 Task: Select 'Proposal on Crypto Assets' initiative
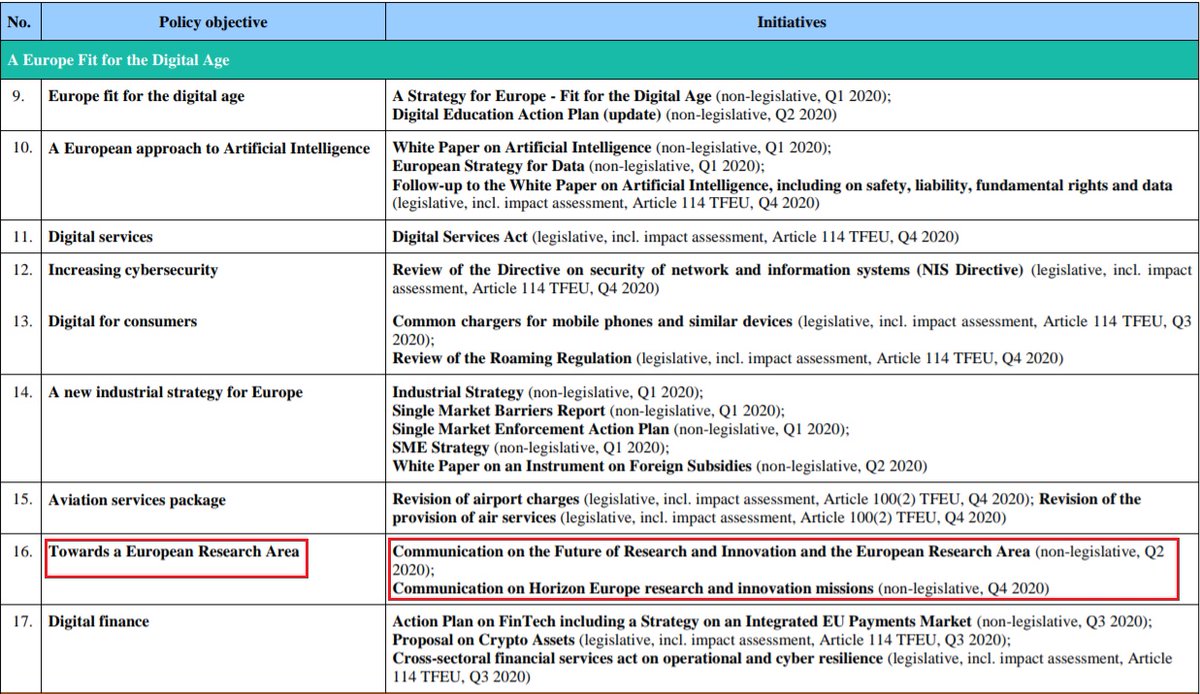pyautogui.click(x=483, y=640)
